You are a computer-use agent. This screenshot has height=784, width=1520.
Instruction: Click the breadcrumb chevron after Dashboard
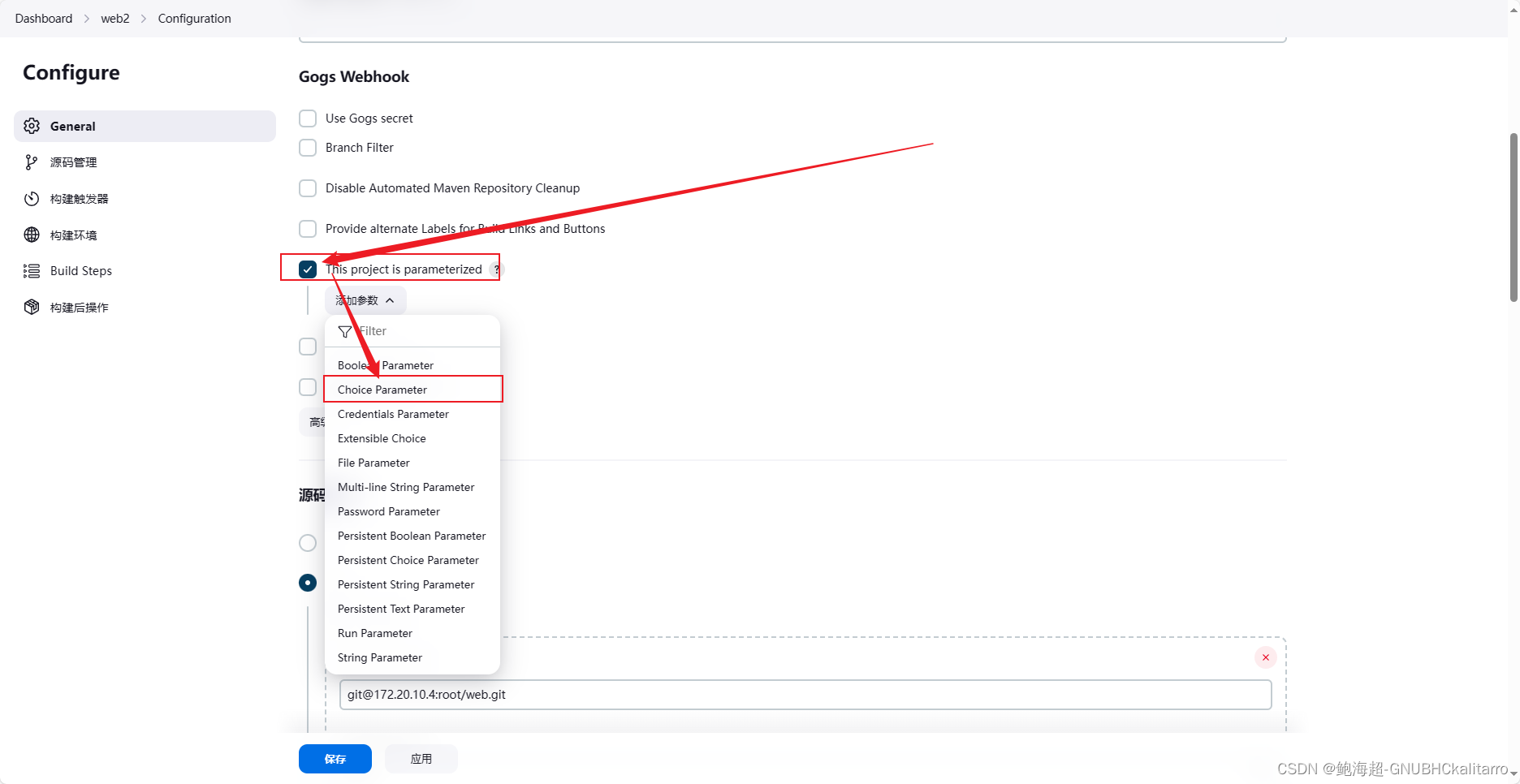87,19
